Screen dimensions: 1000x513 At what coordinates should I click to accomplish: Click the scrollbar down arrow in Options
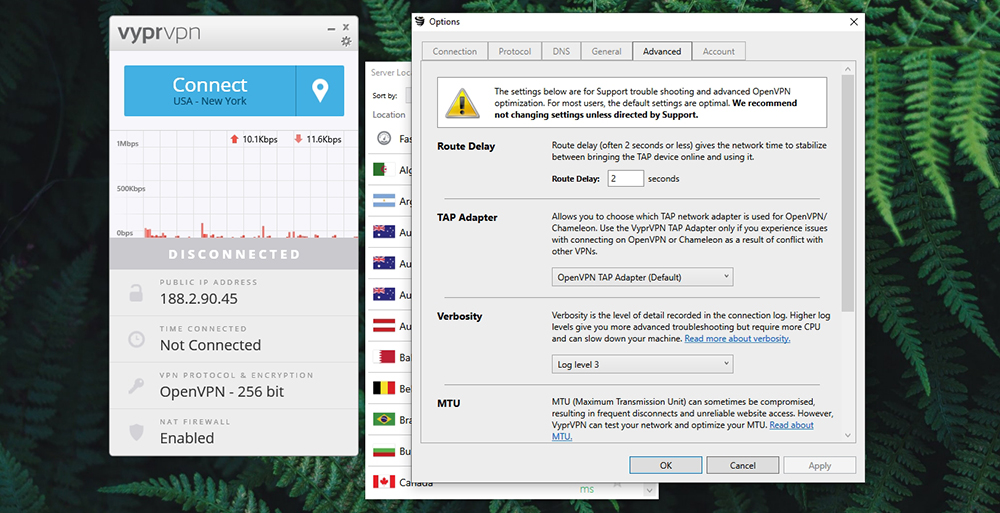(x=848, y=435)
